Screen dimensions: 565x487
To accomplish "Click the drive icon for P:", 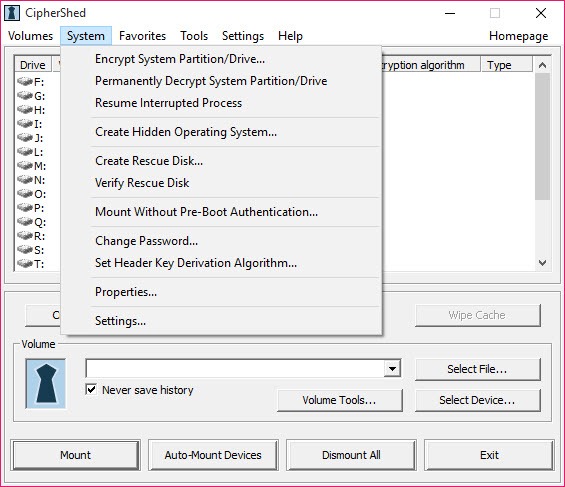I will (25, 207).
